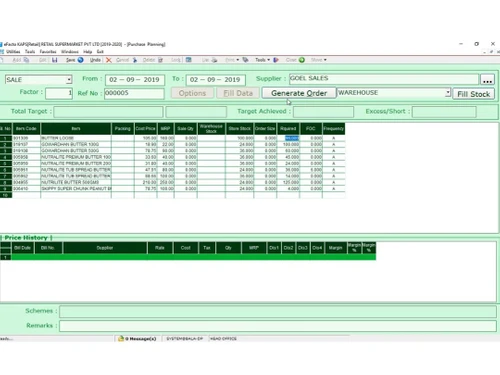The width and height of the screenshot is (500, 375).
Task: Click the Options button
Action: point(192,93)
